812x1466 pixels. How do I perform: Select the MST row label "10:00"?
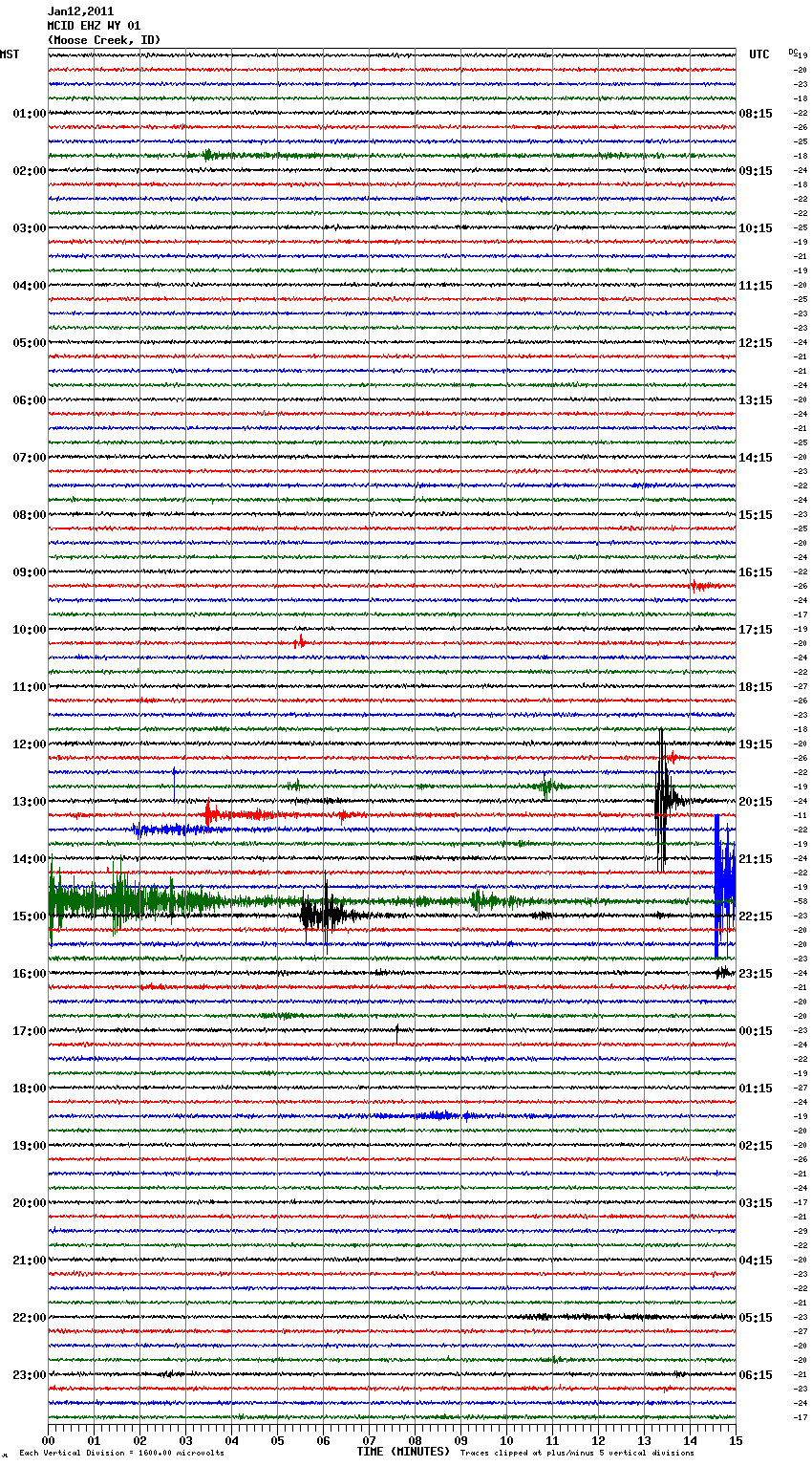click(29, 630)
